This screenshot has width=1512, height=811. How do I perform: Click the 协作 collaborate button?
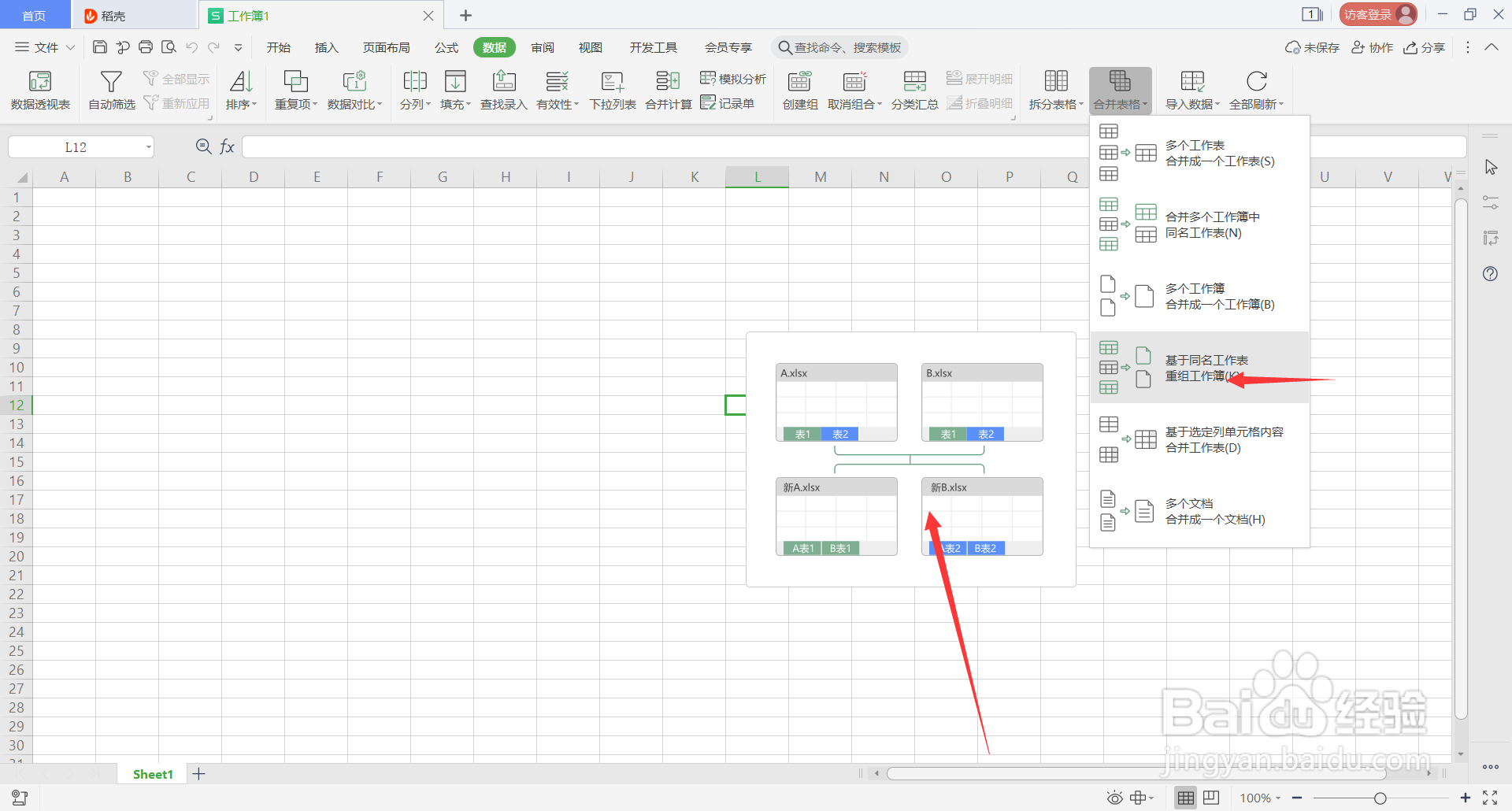click(x=1373, y=47)
